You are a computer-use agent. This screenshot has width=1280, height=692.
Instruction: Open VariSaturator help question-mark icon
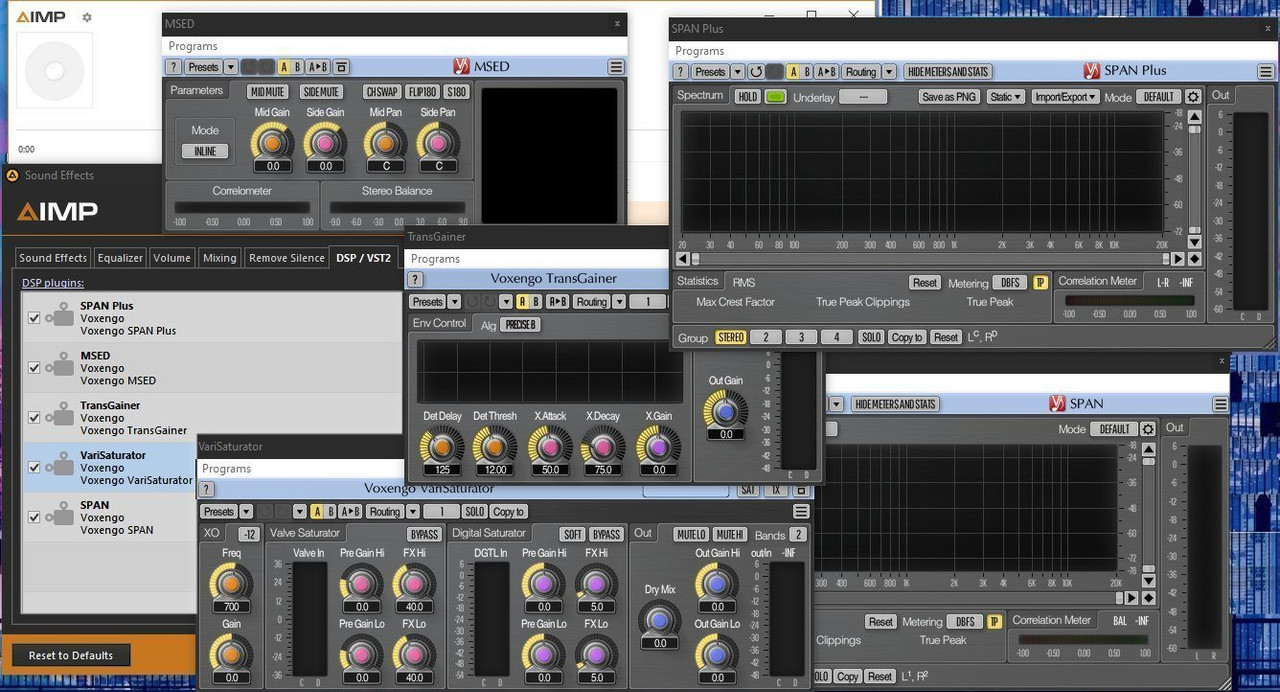pos(206,490)
